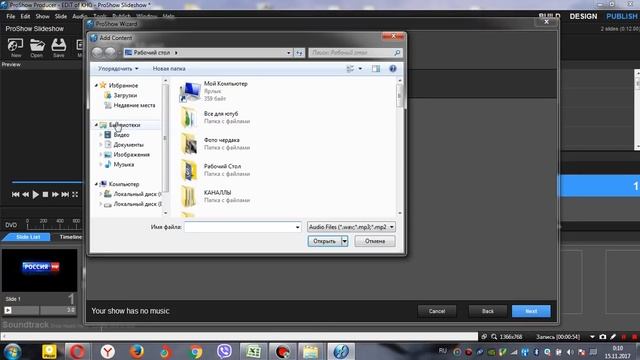Click the Открыть button
This screenshot has width=640, height=360.
(324, 241)
